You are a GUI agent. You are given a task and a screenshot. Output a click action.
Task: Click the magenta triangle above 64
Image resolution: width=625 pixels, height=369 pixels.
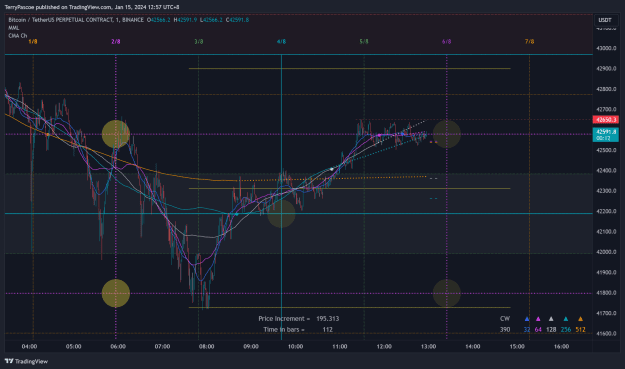[x=538, y=319]
